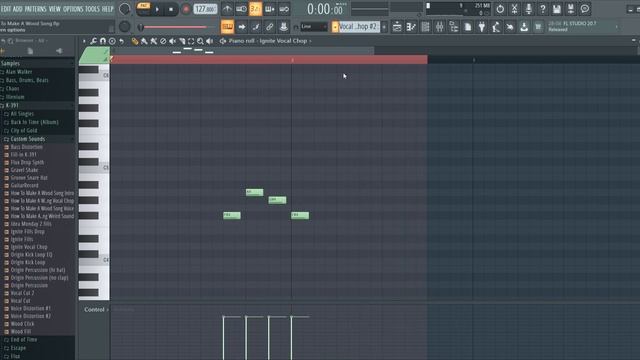Viewport: 640px width, 360px height.
Task: Select the Playback speaker tool
Action: point(210,41)
